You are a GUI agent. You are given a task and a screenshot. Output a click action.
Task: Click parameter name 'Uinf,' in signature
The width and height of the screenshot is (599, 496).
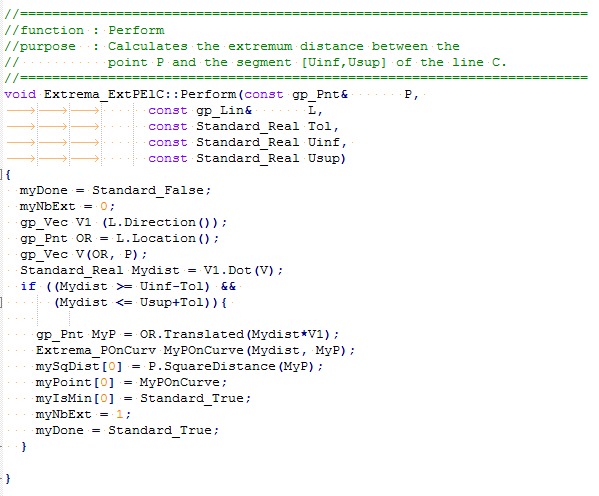[327, 142]
